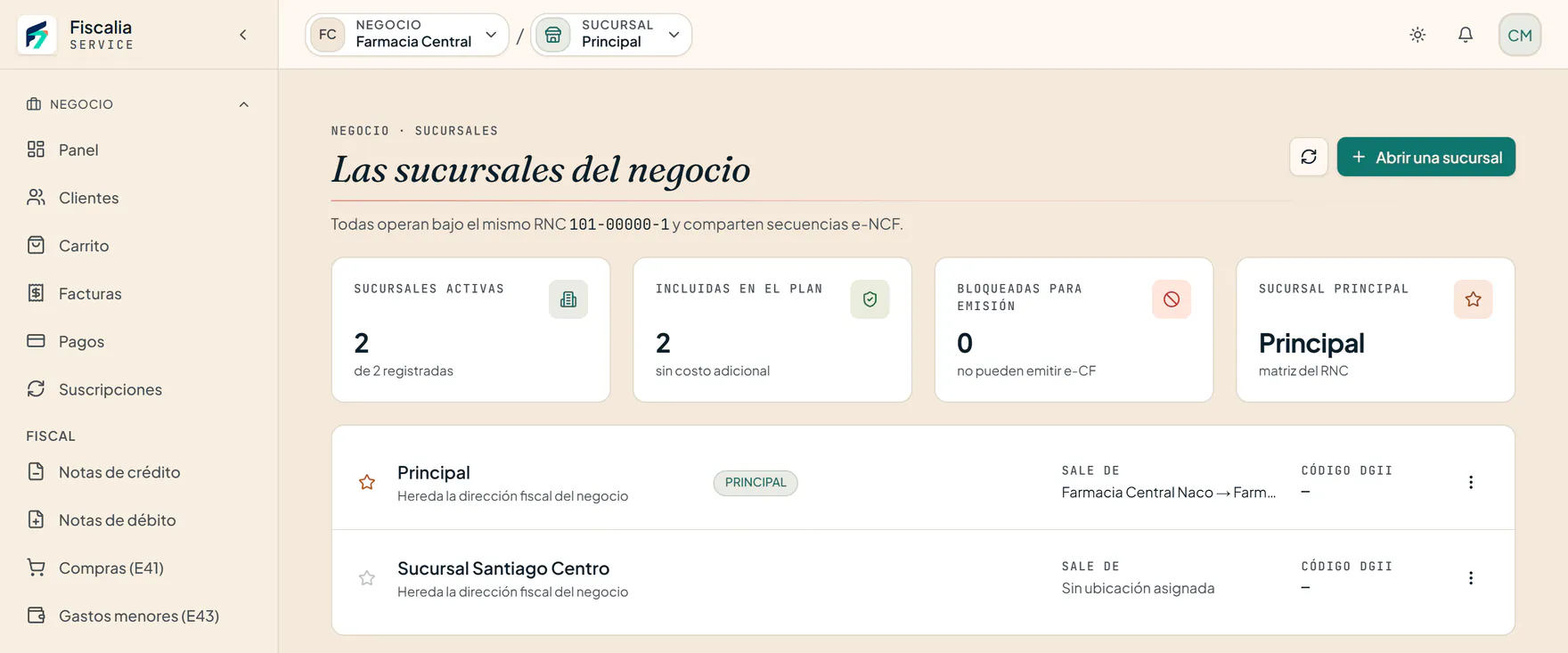Click Farmacia Central Naco location text
This screenshot has width=1568, height=653.
point(1169,493)
